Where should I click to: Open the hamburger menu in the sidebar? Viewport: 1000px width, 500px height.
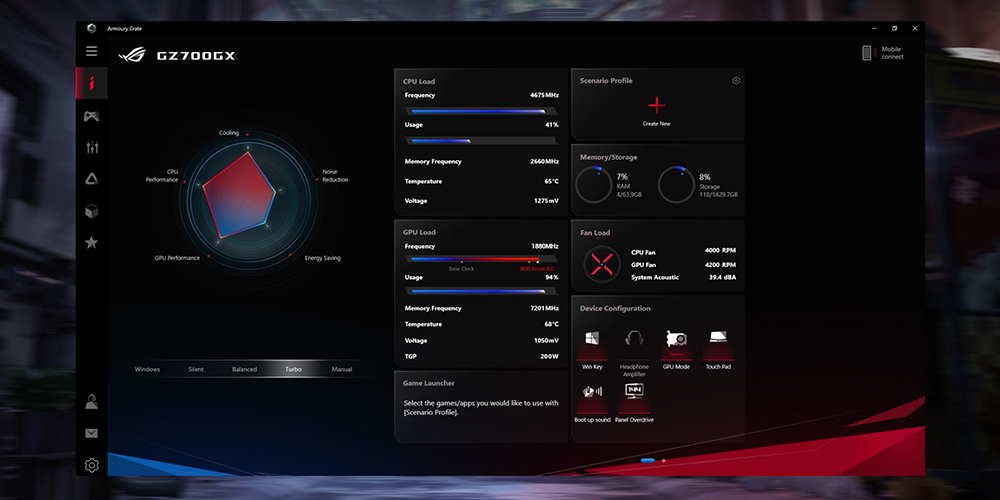pos(91,51)
